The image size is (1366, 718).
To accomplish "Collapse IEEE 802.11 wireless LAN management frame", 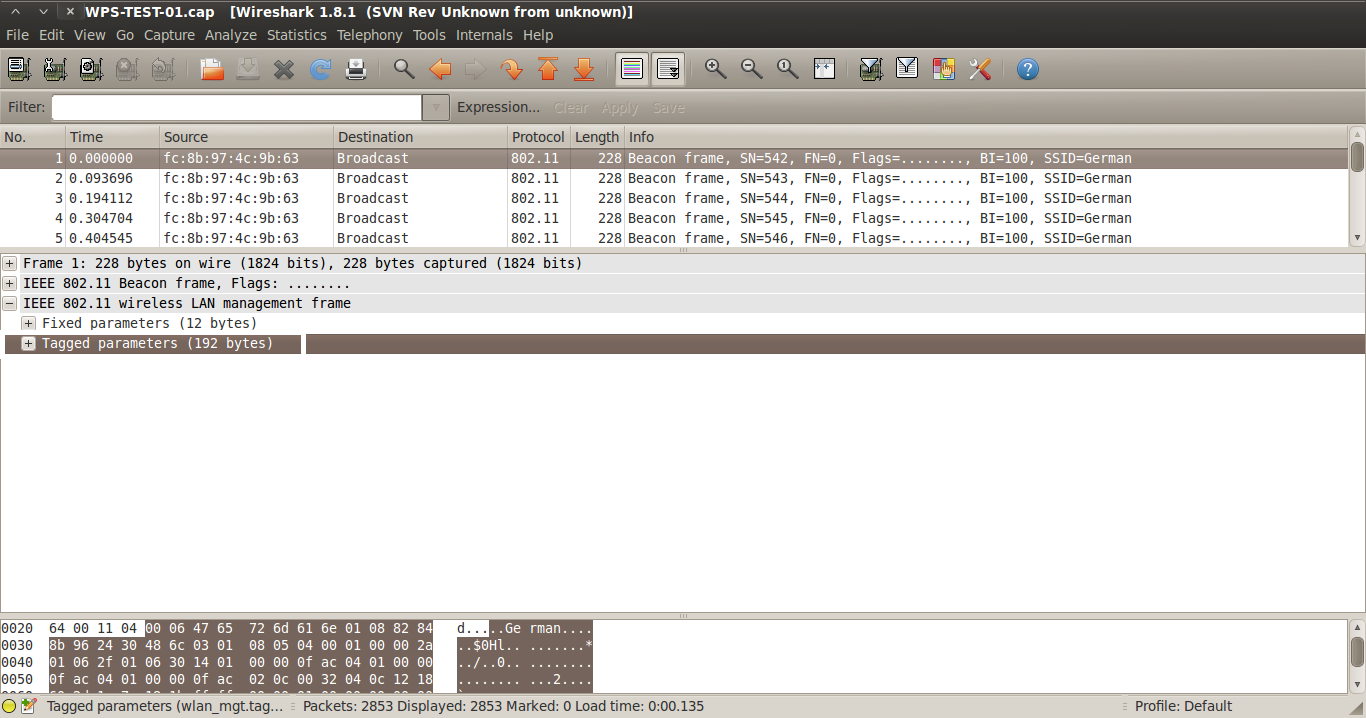I will [10, 303].
